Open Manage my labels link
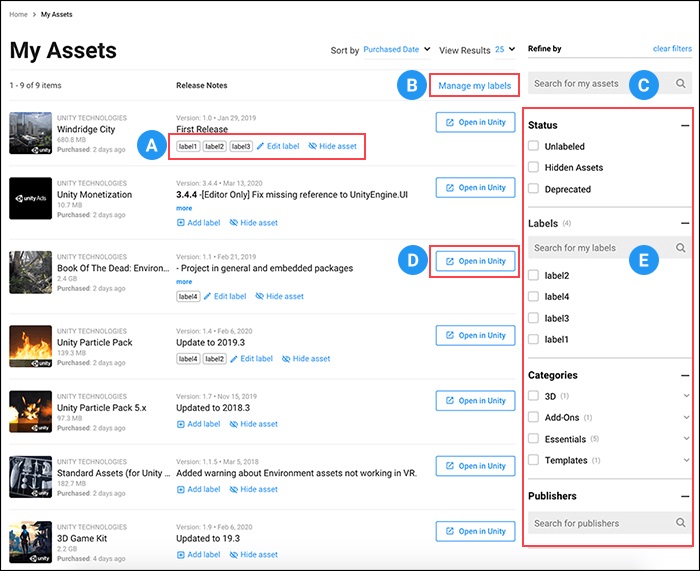 click(475, 86)
